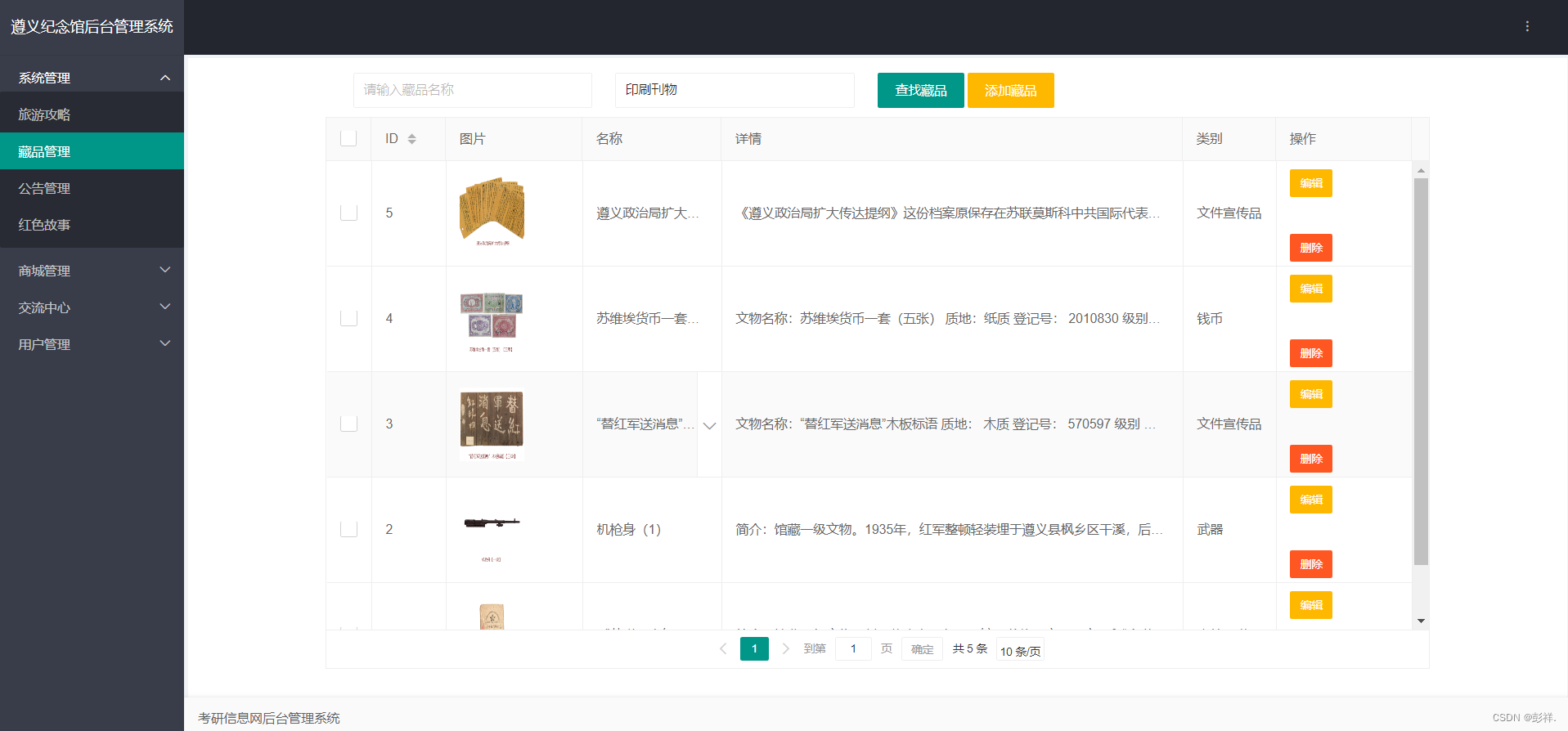
Task: Edit the 遵义政治局扩大 row with 编辑
Action: pos(1311,183)
